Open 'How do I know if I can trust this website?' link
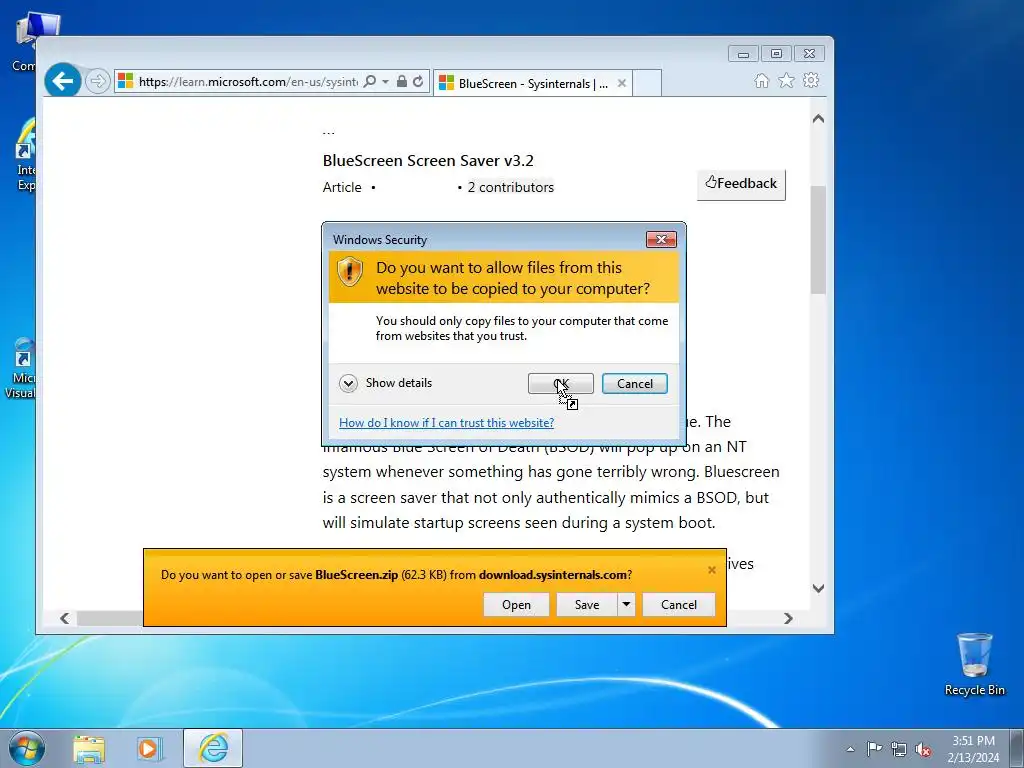This screenshot has width=1024, height=768. [x=446, y=423]
